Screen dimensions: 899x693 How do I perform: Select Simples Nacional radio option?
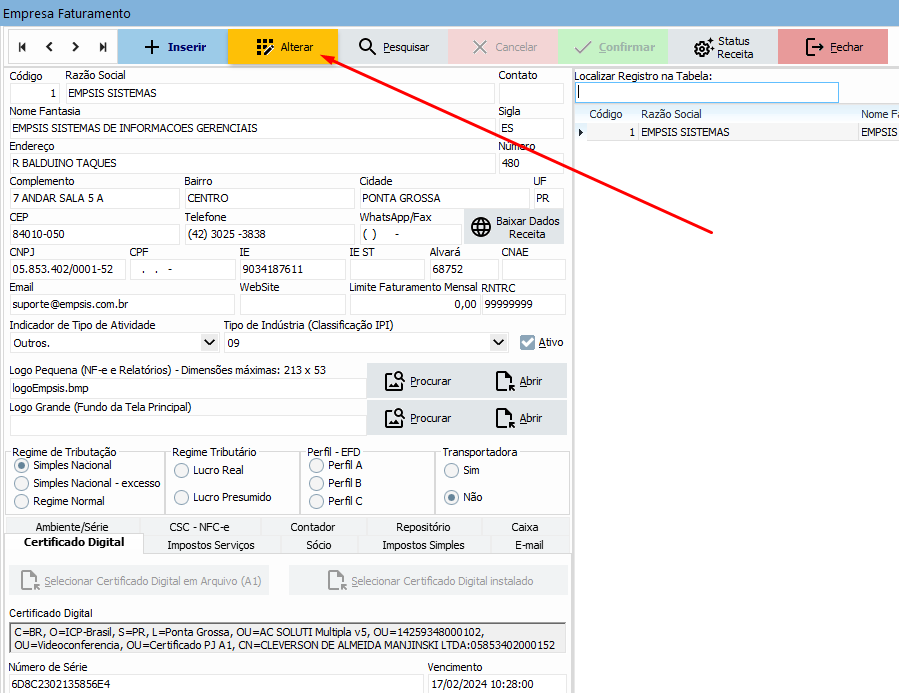pyautogui.click(x=21, y=465)
